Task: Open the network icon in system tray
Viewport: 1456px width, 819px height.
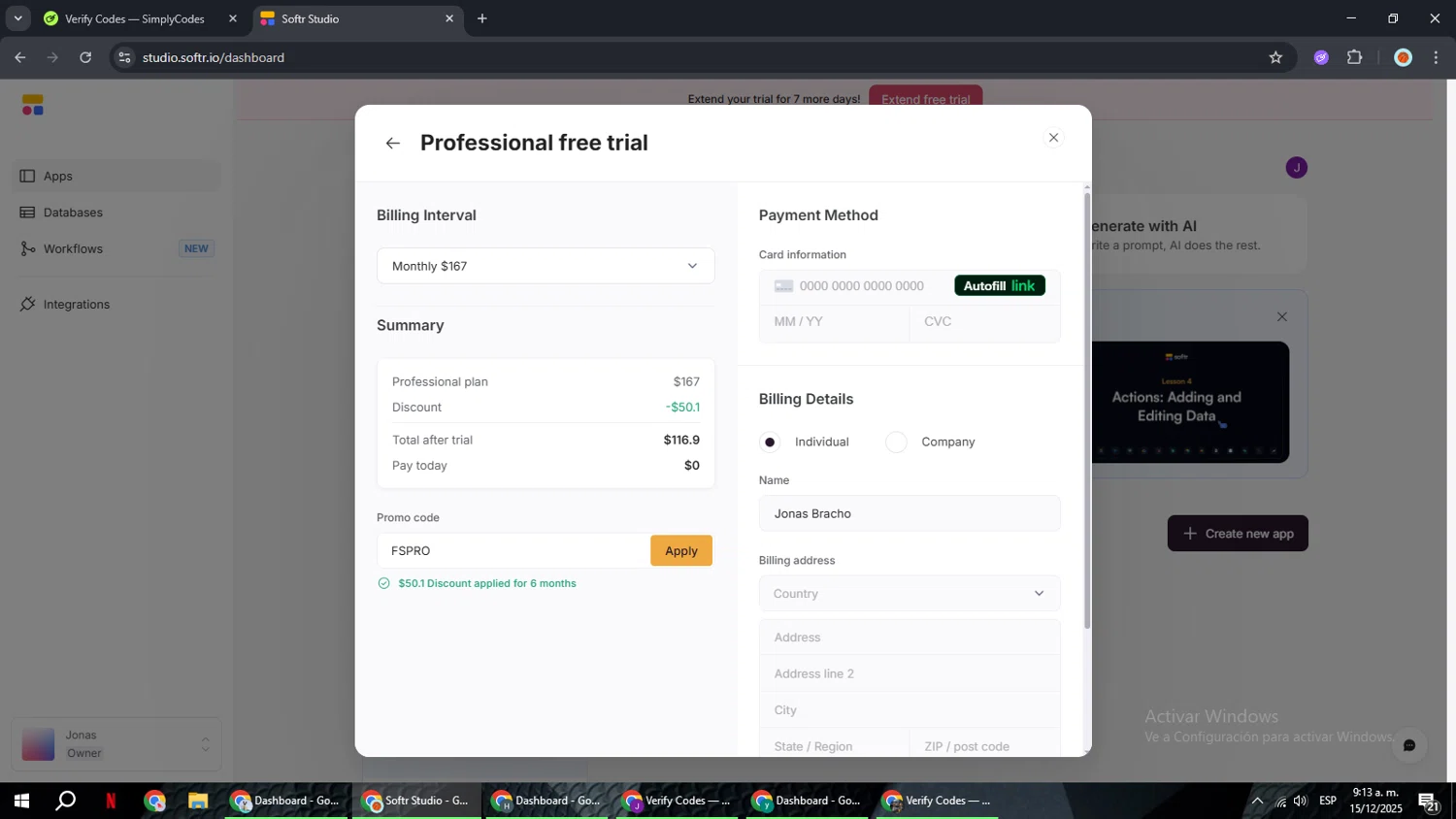Action: tap(1280, 801)
